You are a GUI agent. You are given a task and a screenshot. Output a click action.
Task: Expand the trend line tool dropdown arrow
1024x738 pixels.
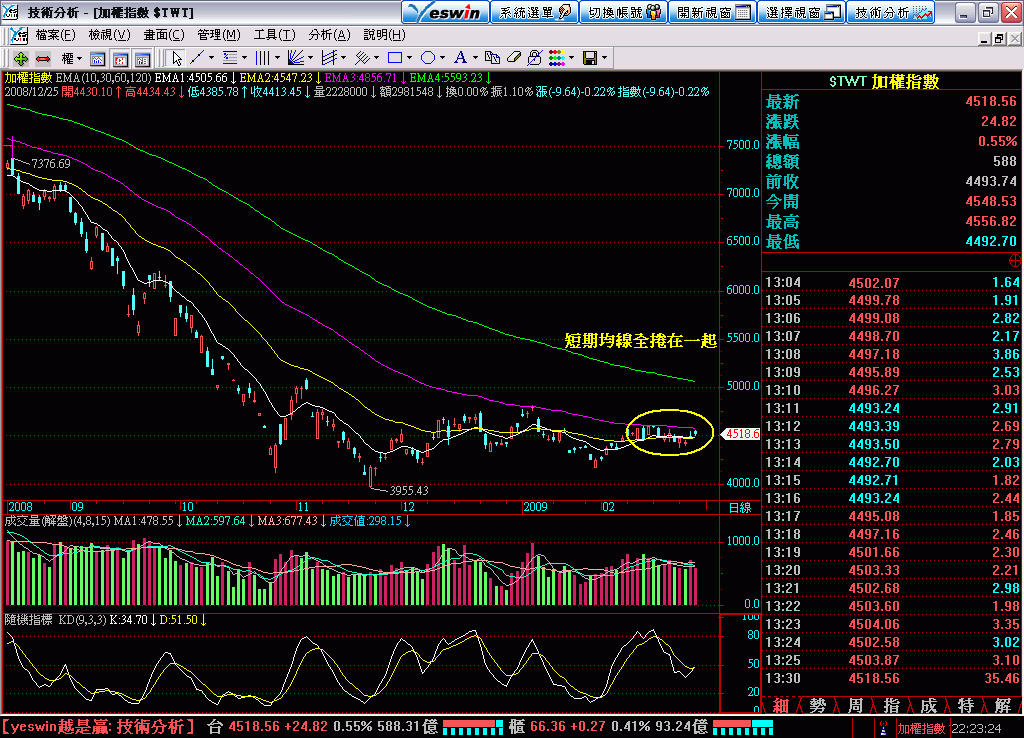[x=211, y=58]
